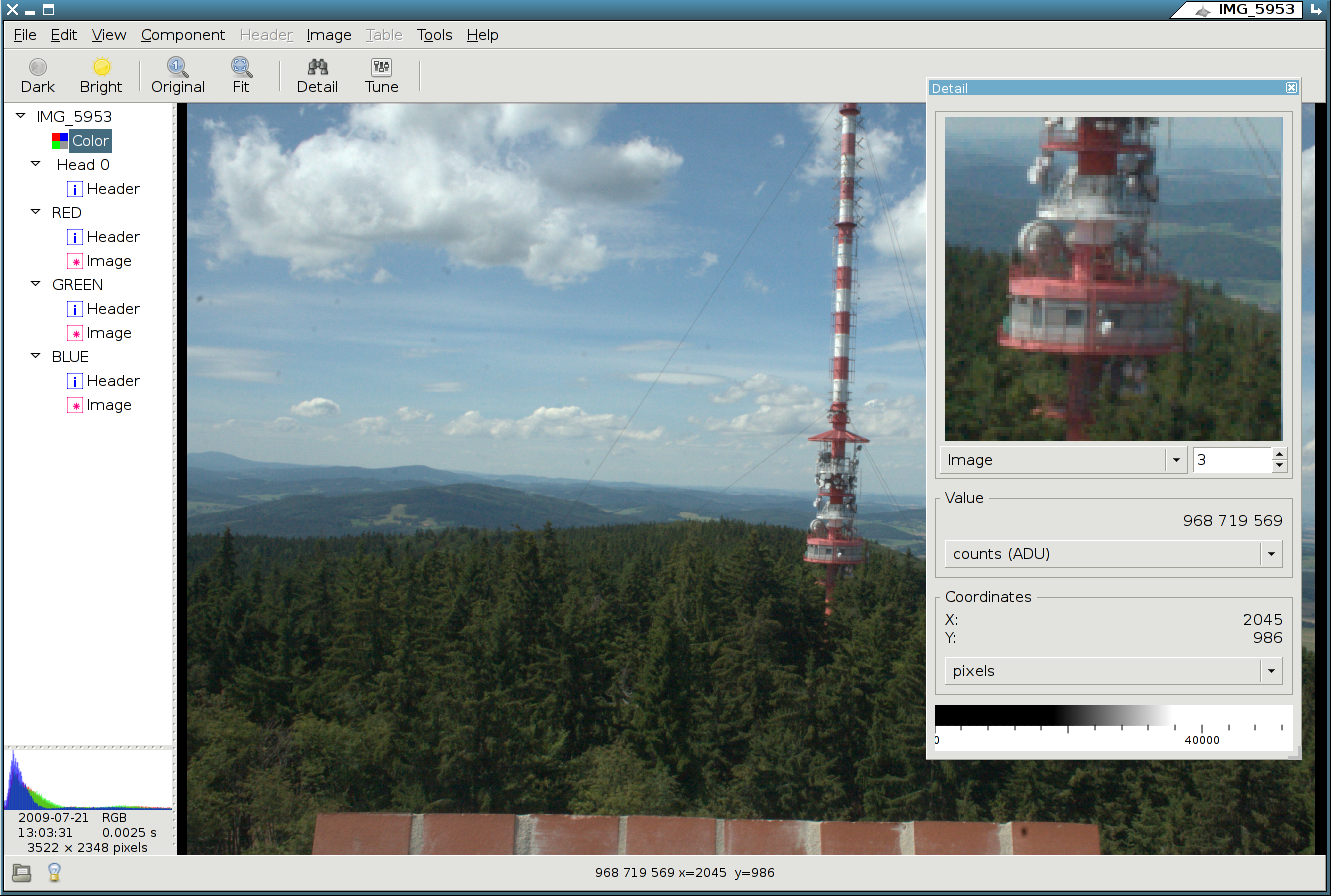Viewport: 1331px width, 896px height.
Task: Increase the zoom value stepper
Action: (x=1279, y=454)
